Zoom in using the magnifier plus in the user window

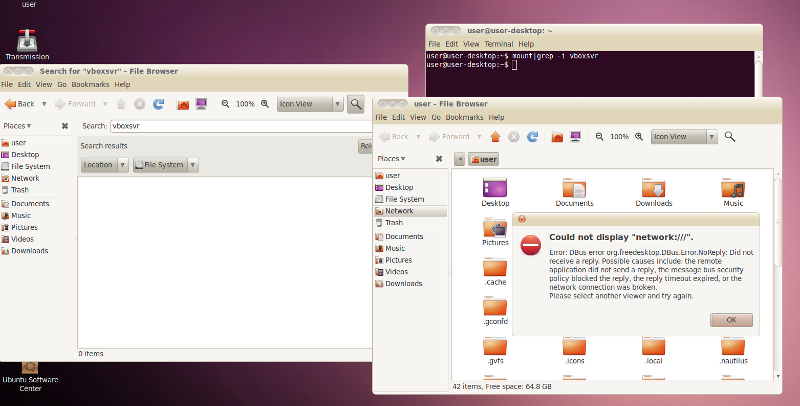639,136
